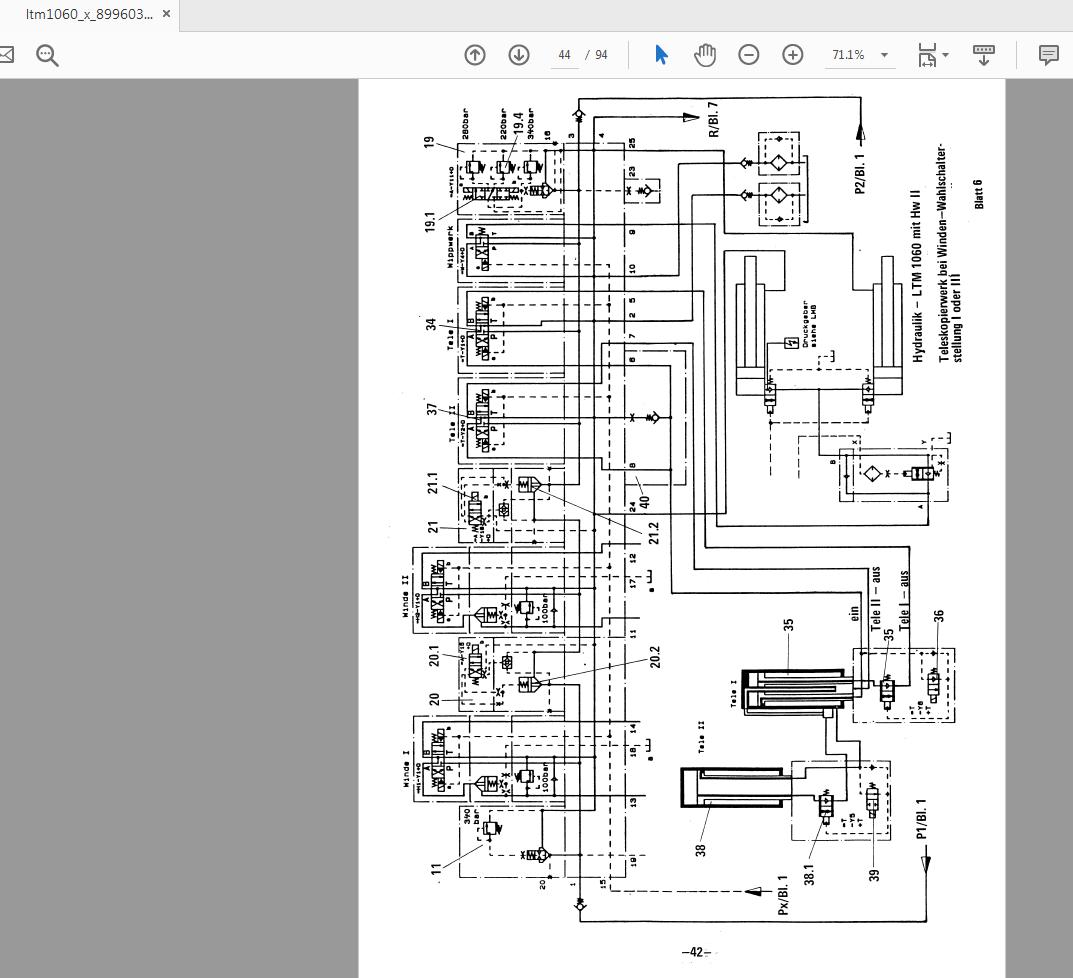Viewport: 1073px width, 978px height.
Task: Open the comment tool icon
Action: 1048,55
